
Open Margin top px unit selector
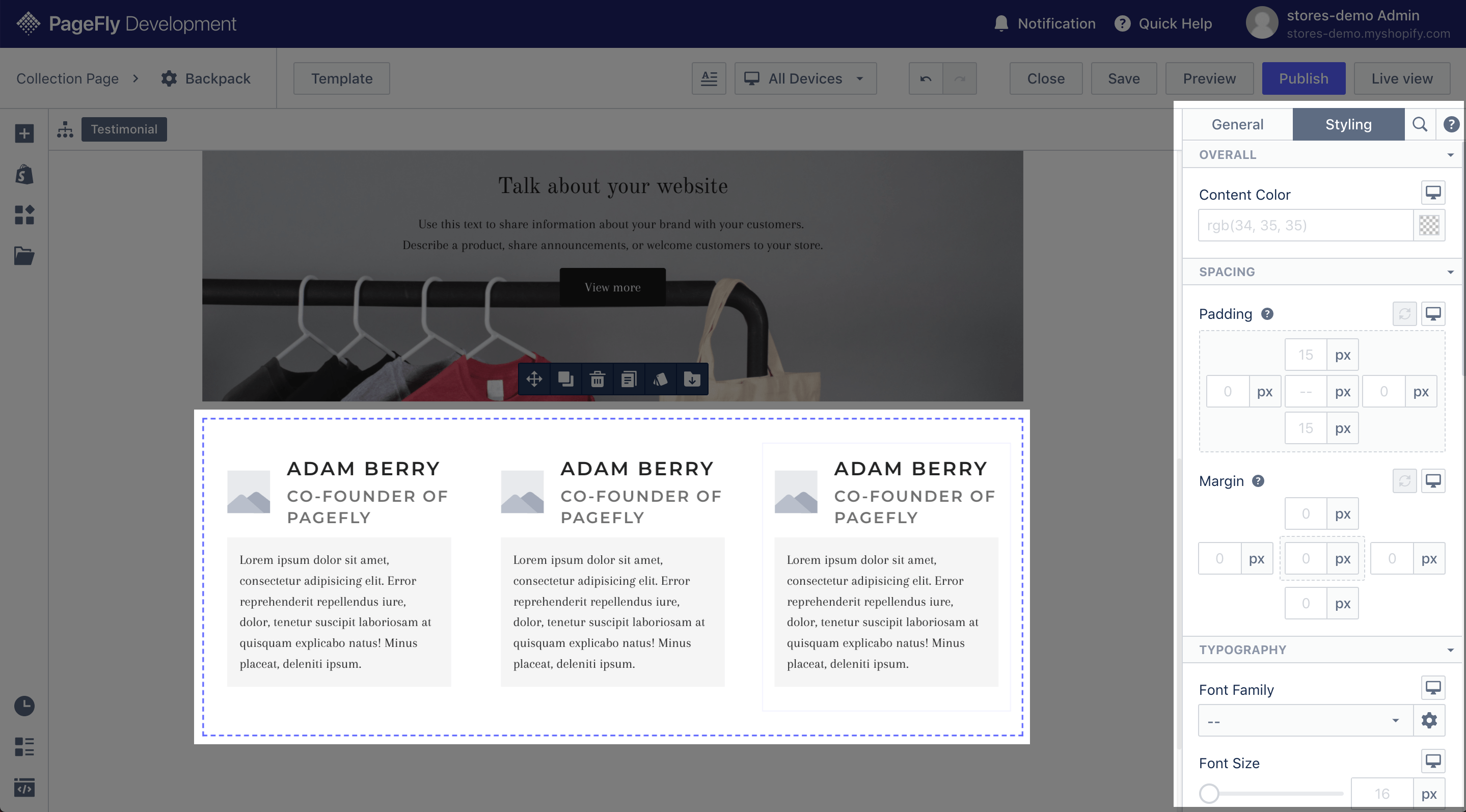(1343, 514)
